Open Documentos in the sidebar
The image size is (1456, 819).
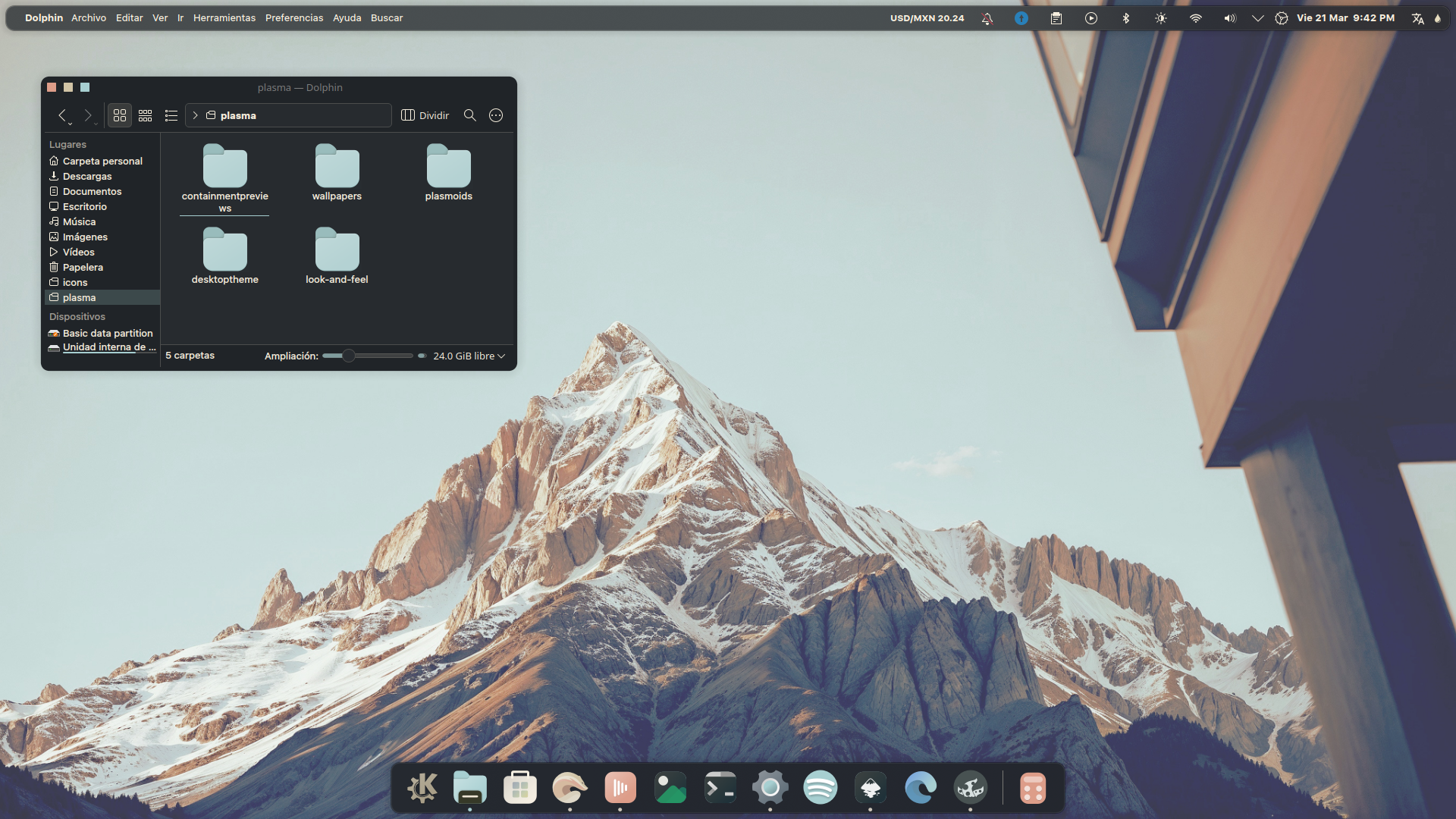102,191
